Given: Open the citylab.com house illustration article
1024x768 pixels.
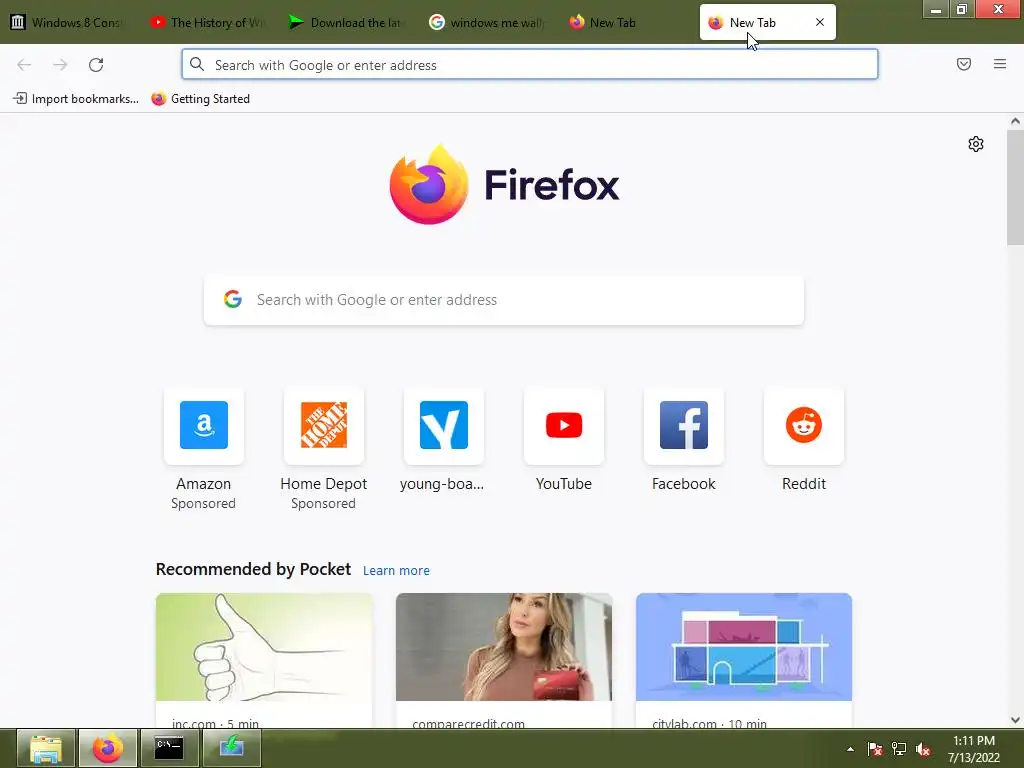Looking at the screenshot, I should 744,647.
